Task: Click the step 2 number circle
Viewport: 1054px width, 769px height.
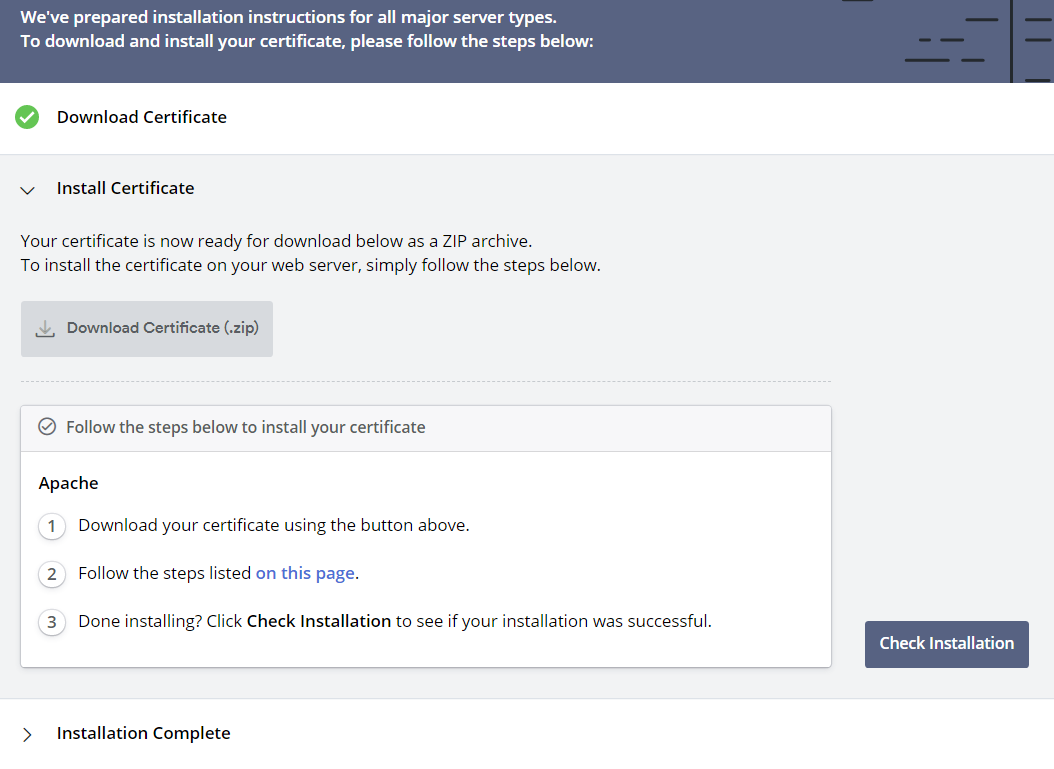Action: click(x=52, y=574)
